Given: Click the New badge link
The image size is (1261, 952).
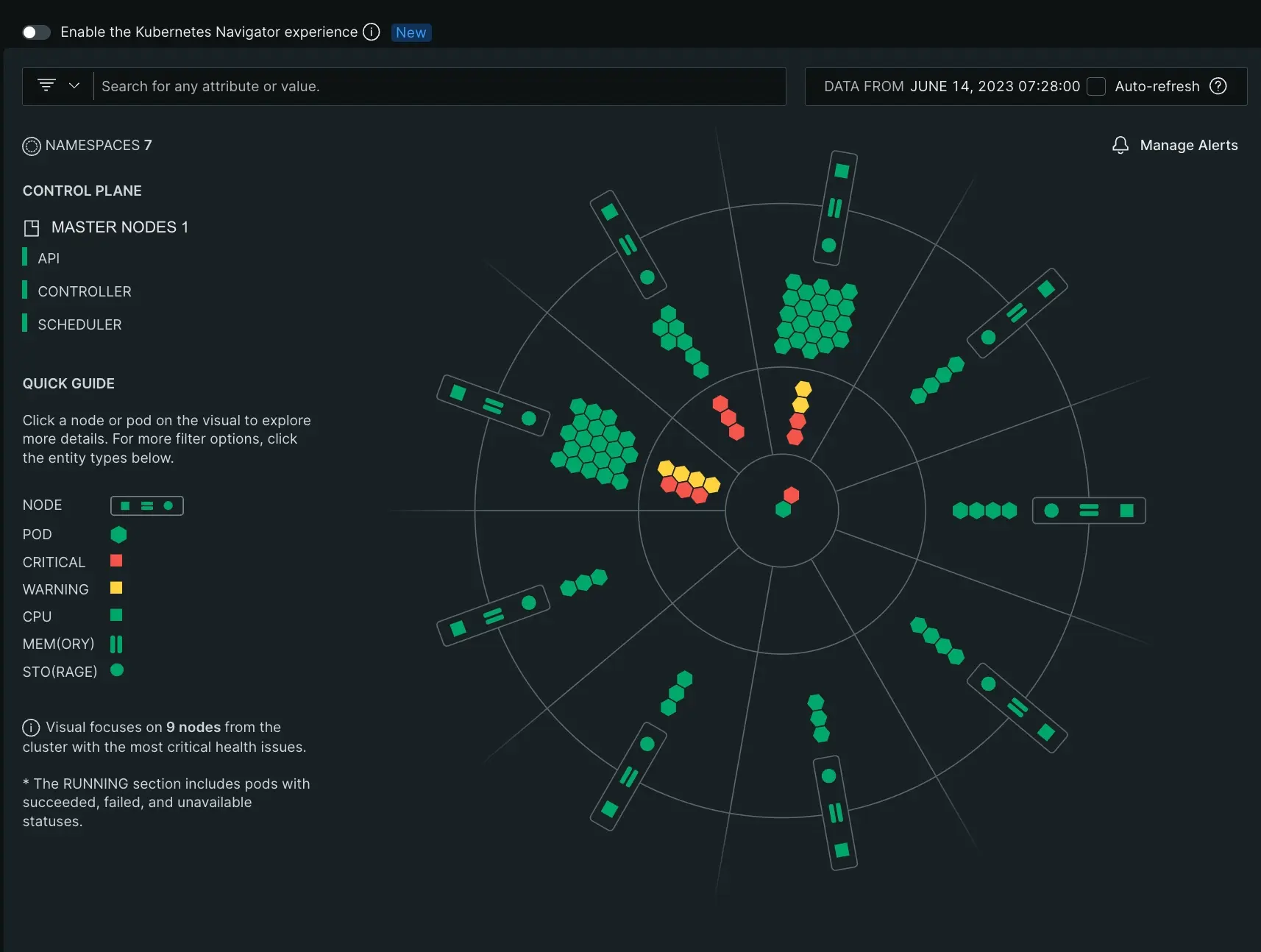Looking at the screenshot, I should coord(411,33).
